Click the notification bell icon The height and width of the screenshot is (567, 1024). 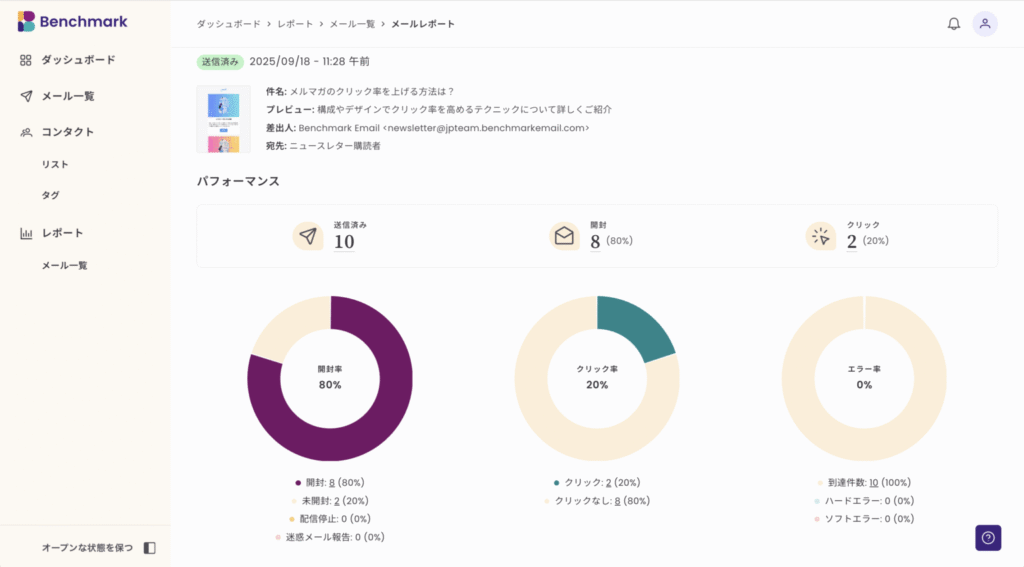[x=953, y=24]
